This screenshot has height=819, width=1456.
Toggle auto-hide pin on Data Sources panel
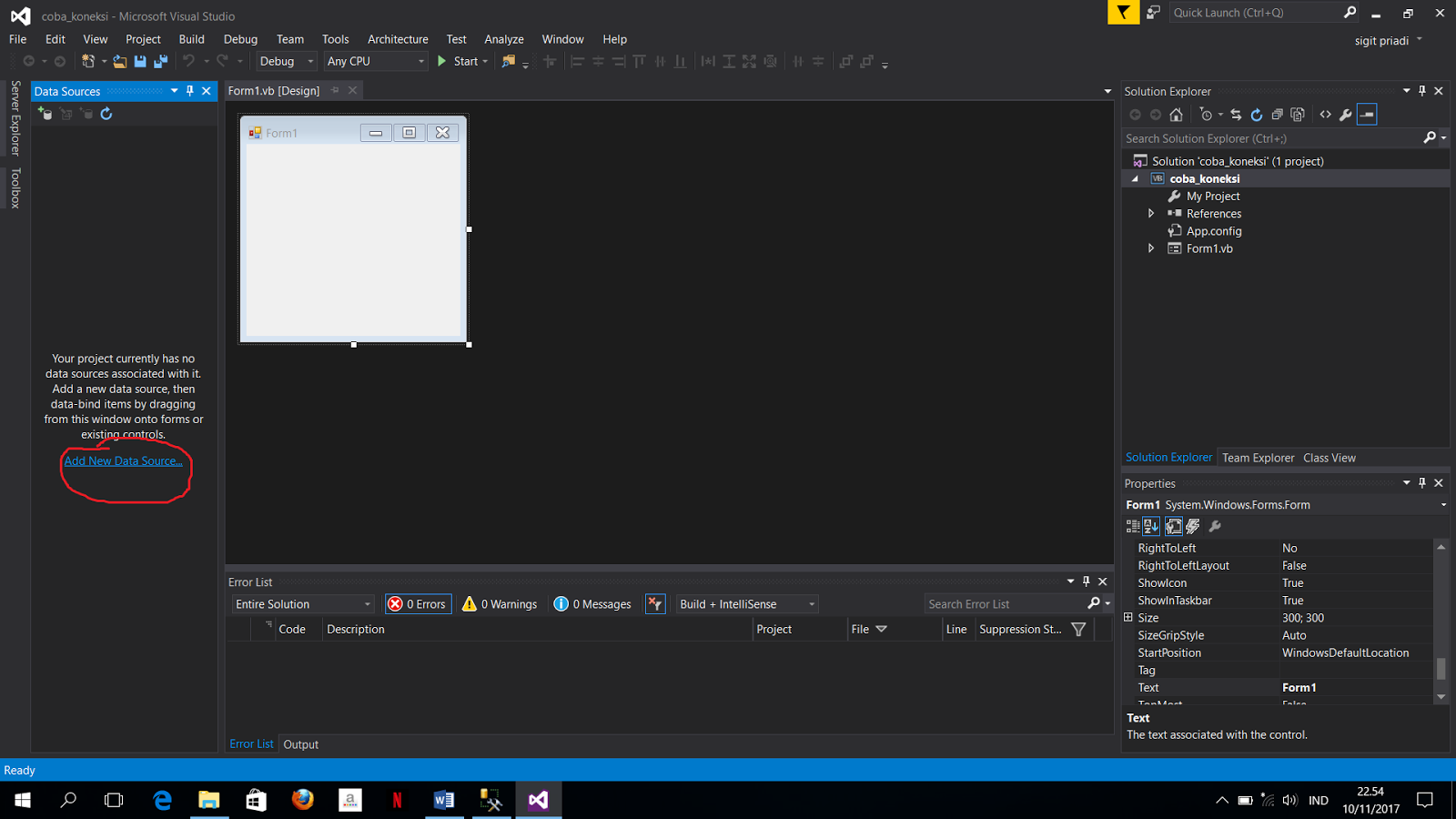click(x=190, y=91)
